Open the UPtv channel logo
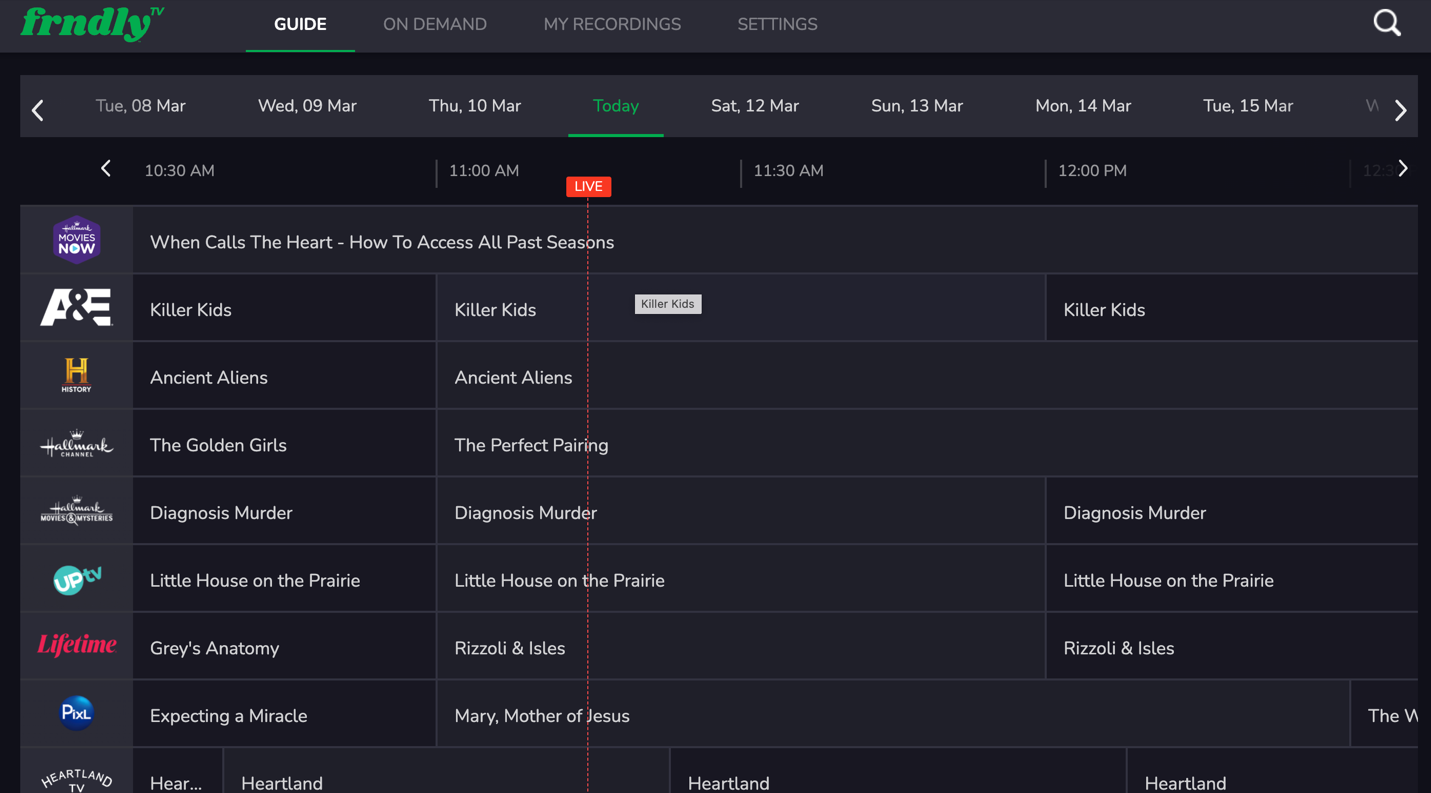Viewport: 1431px width, 793px height. coord(77,579)
